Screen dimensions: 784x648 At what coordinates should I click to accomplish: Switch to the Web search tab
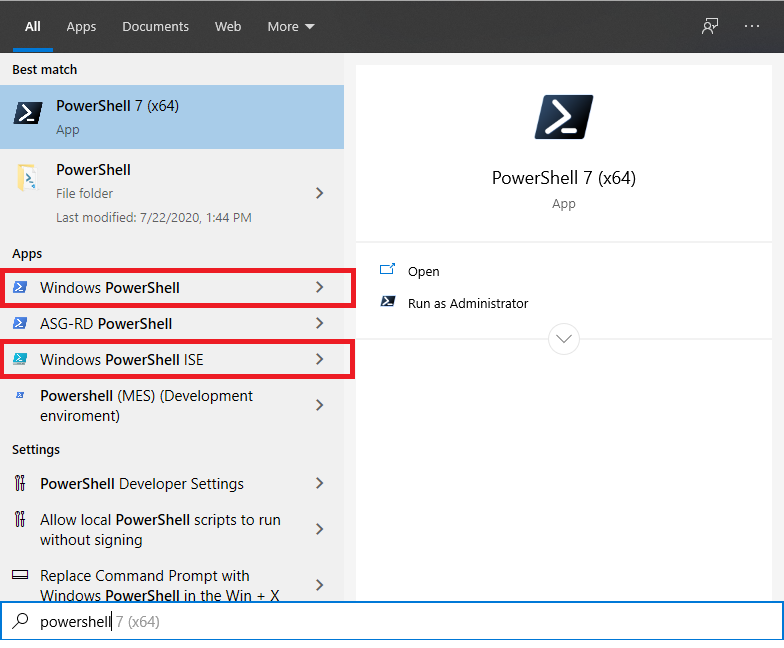(x=228, y=26)
